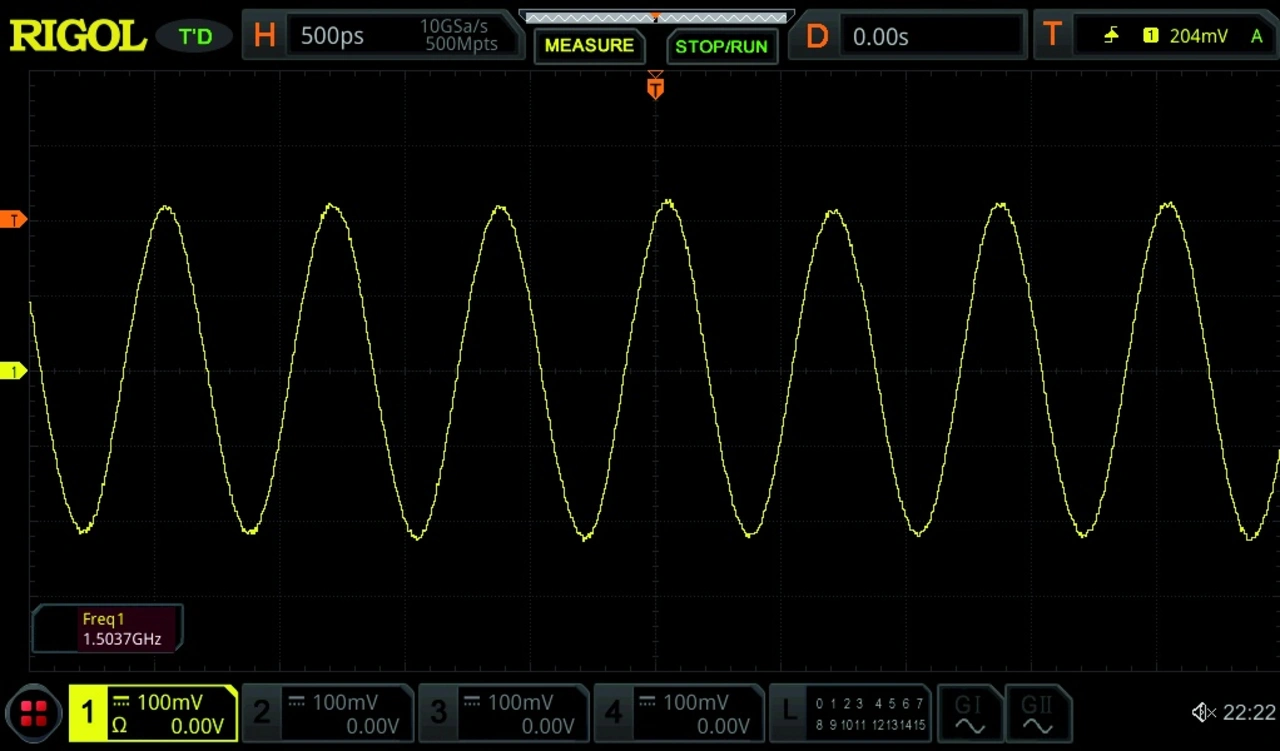The width and height of the screenshot is (1280, 751).
Task: Enable channel 2 input
Action: click(329, 714)
